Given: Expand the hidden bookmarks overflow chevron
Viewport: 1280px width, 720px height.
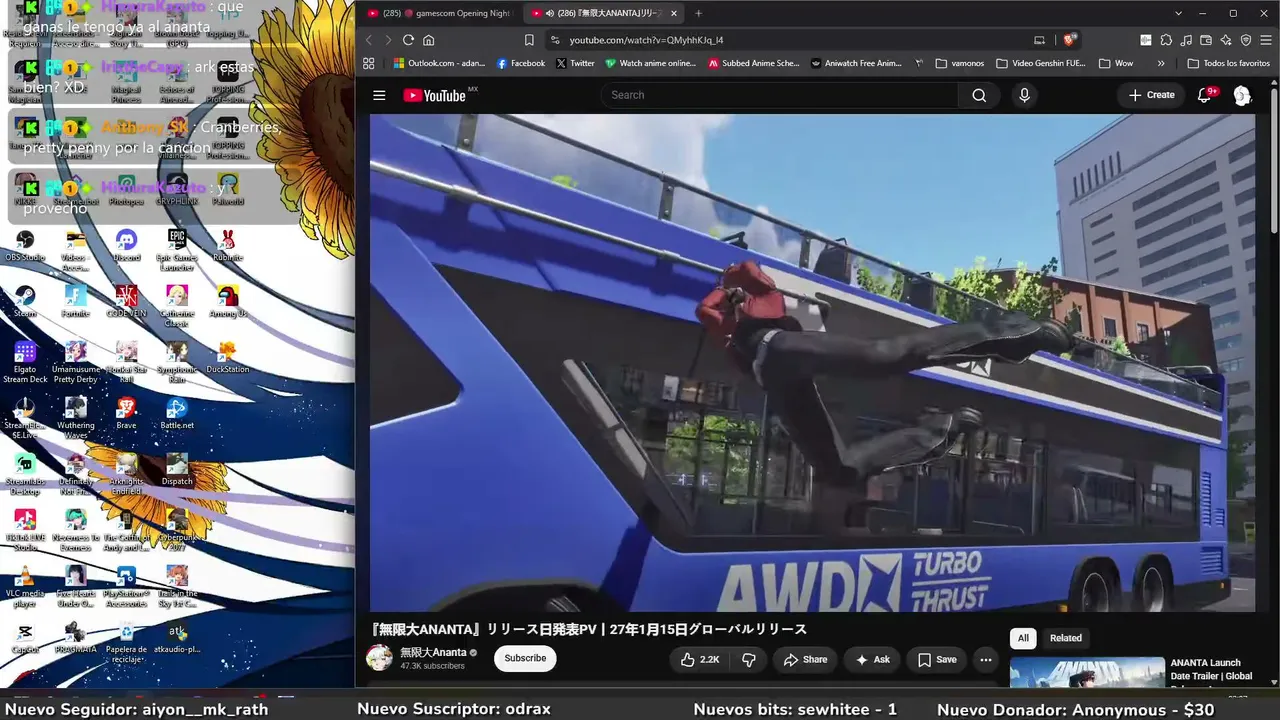Looking at the screenshot, I should coord(1161,63).
